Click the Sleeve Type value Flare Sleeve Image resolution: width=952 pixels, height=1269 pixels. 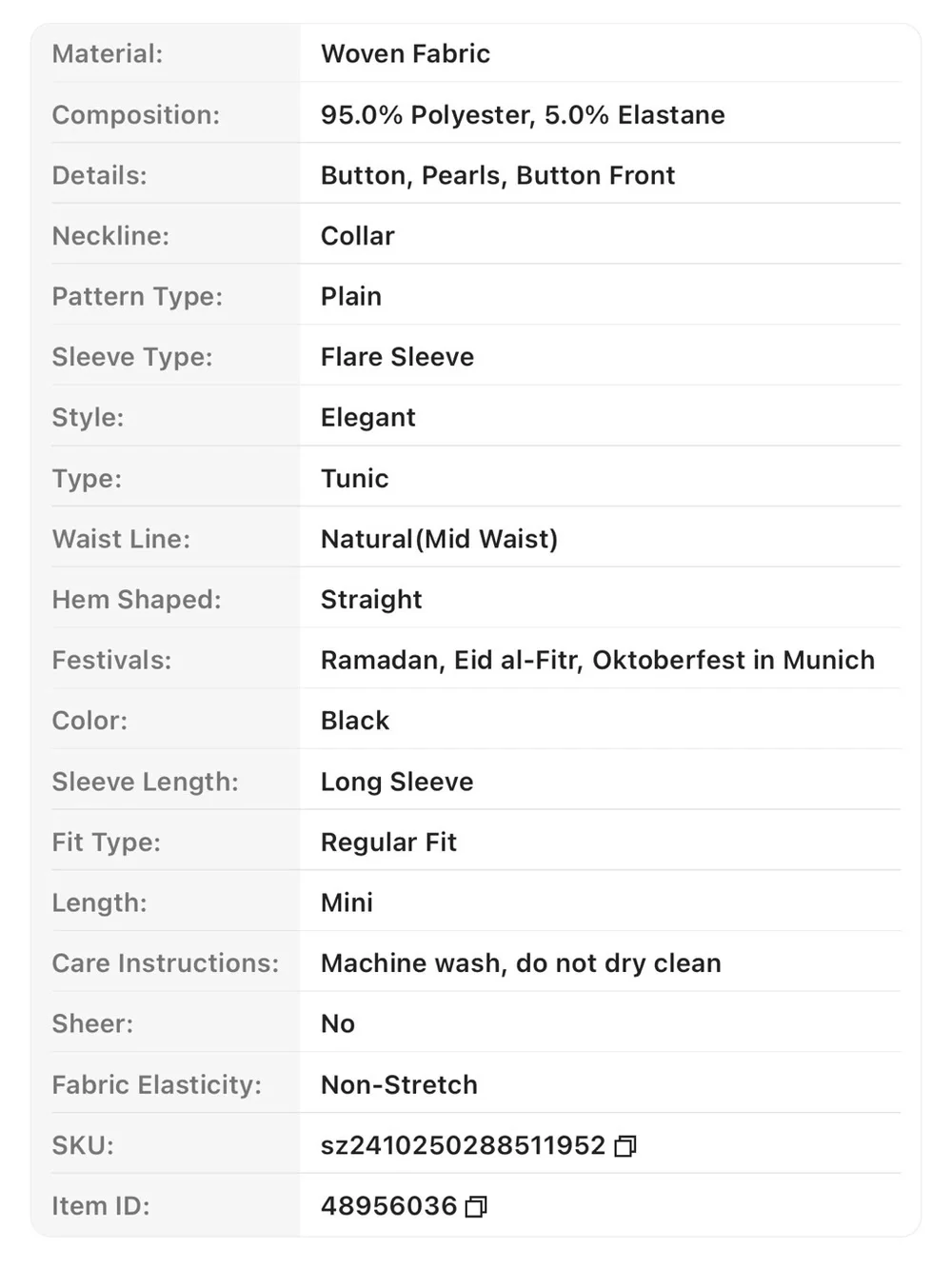point(397,357)
